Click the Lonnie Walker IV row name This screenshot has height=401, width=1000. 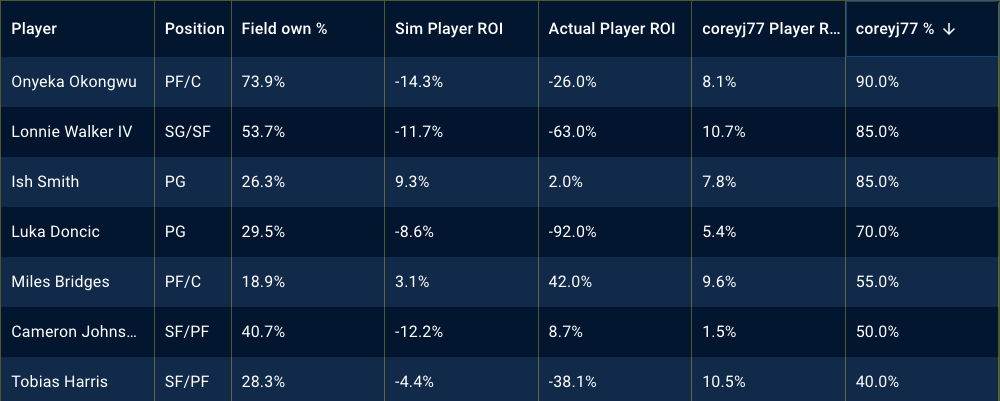click(x=71, y=132)
